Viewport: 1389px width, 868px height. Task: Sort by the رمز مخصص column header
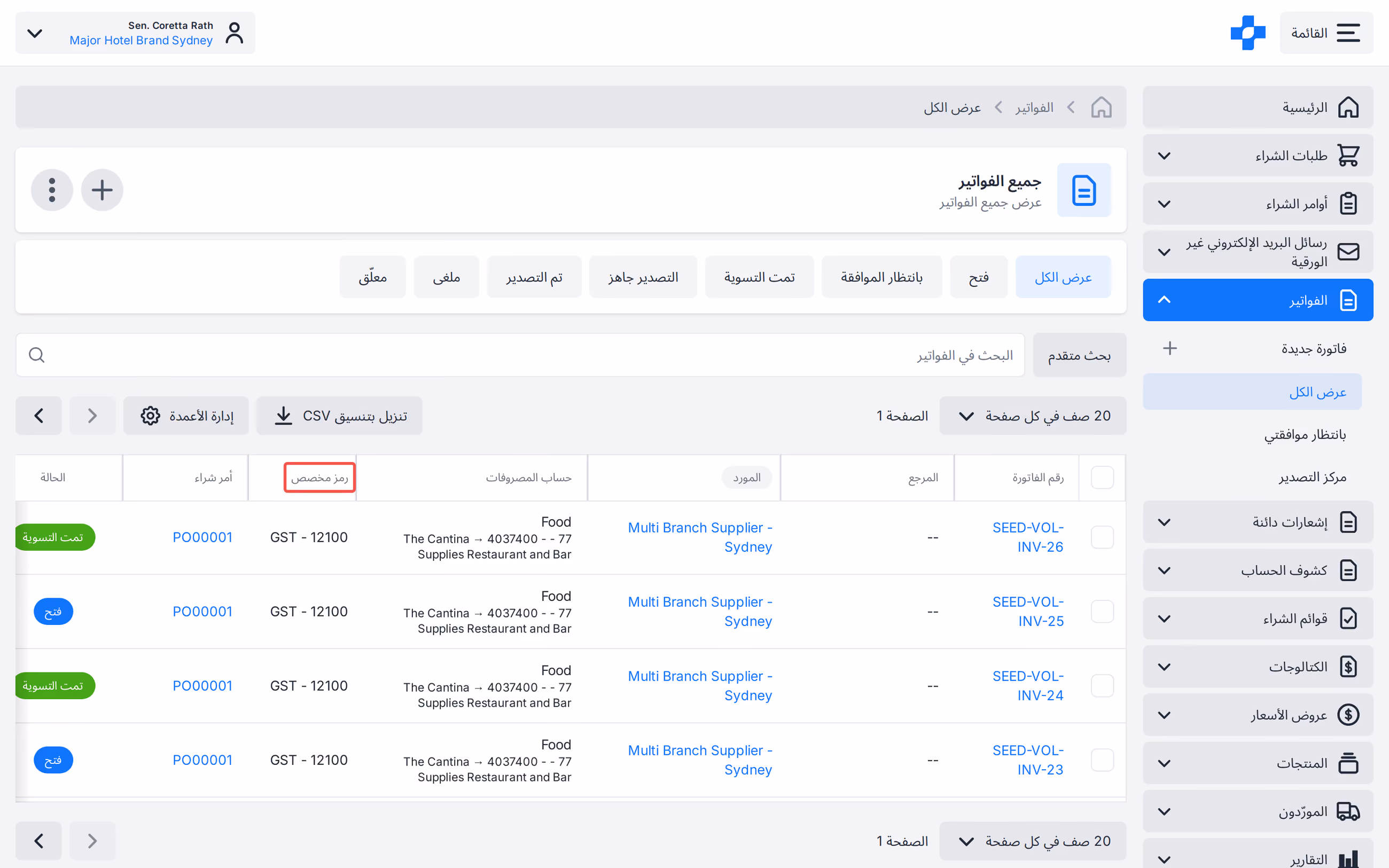tap(319, 478)
